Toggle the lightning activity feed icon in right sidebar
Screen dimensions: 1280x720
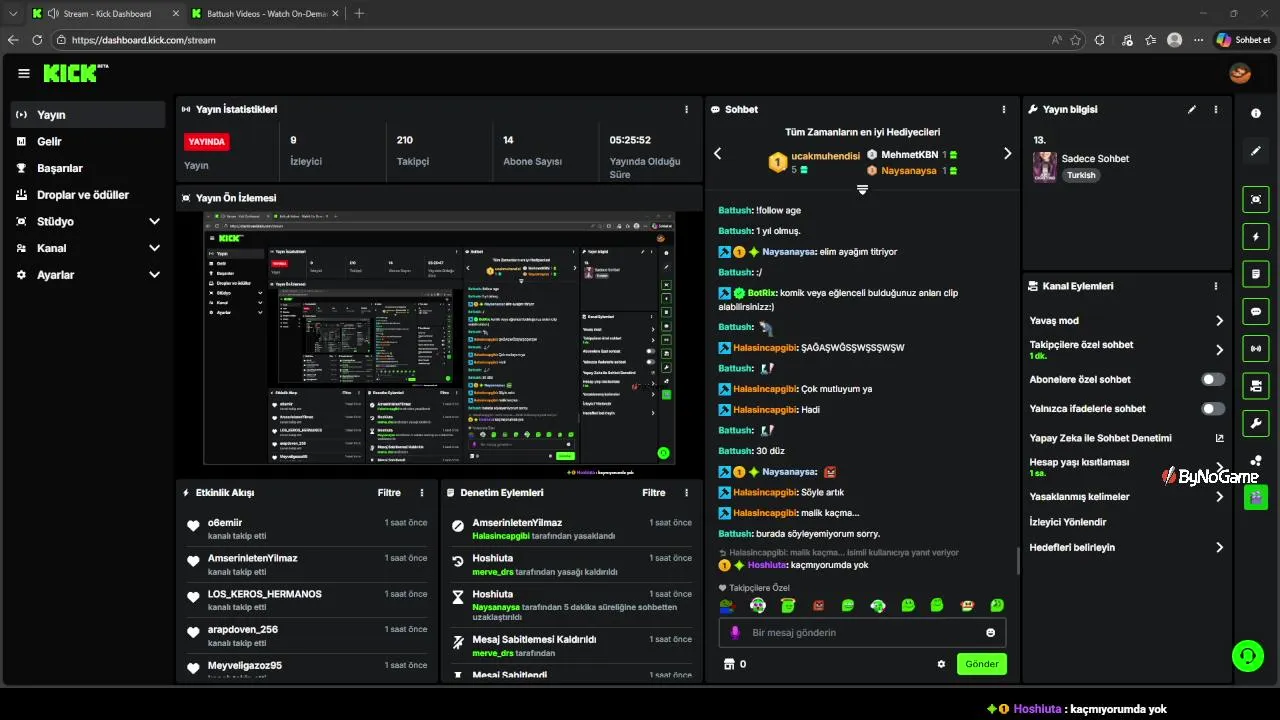[x=1256, y=237]
